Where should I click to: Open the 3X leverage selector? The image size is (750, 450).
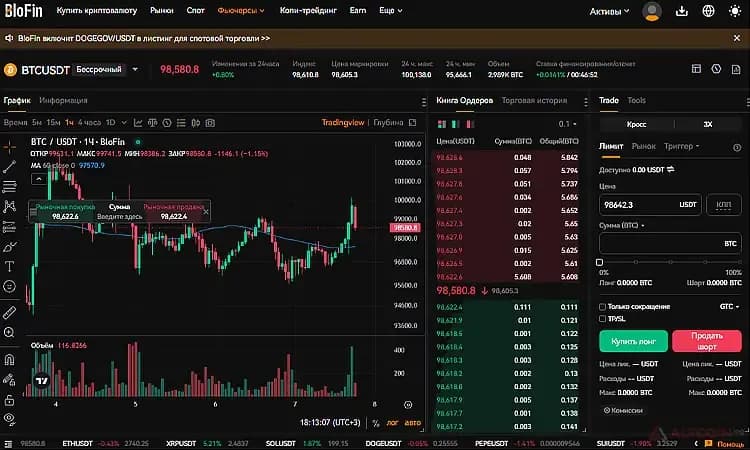[x=708, y=124]
